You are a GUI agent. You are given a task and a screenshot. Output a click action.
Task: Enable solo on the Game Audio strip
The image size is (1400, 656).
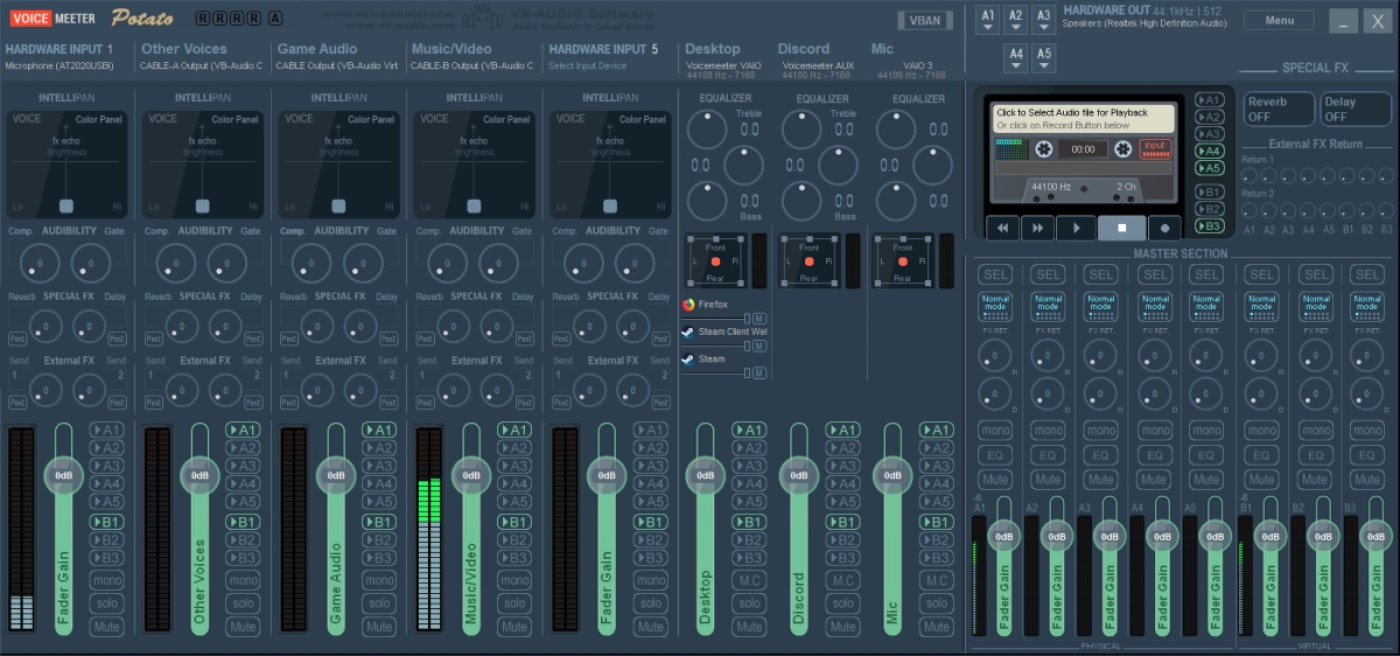click(x=379, y=603)
